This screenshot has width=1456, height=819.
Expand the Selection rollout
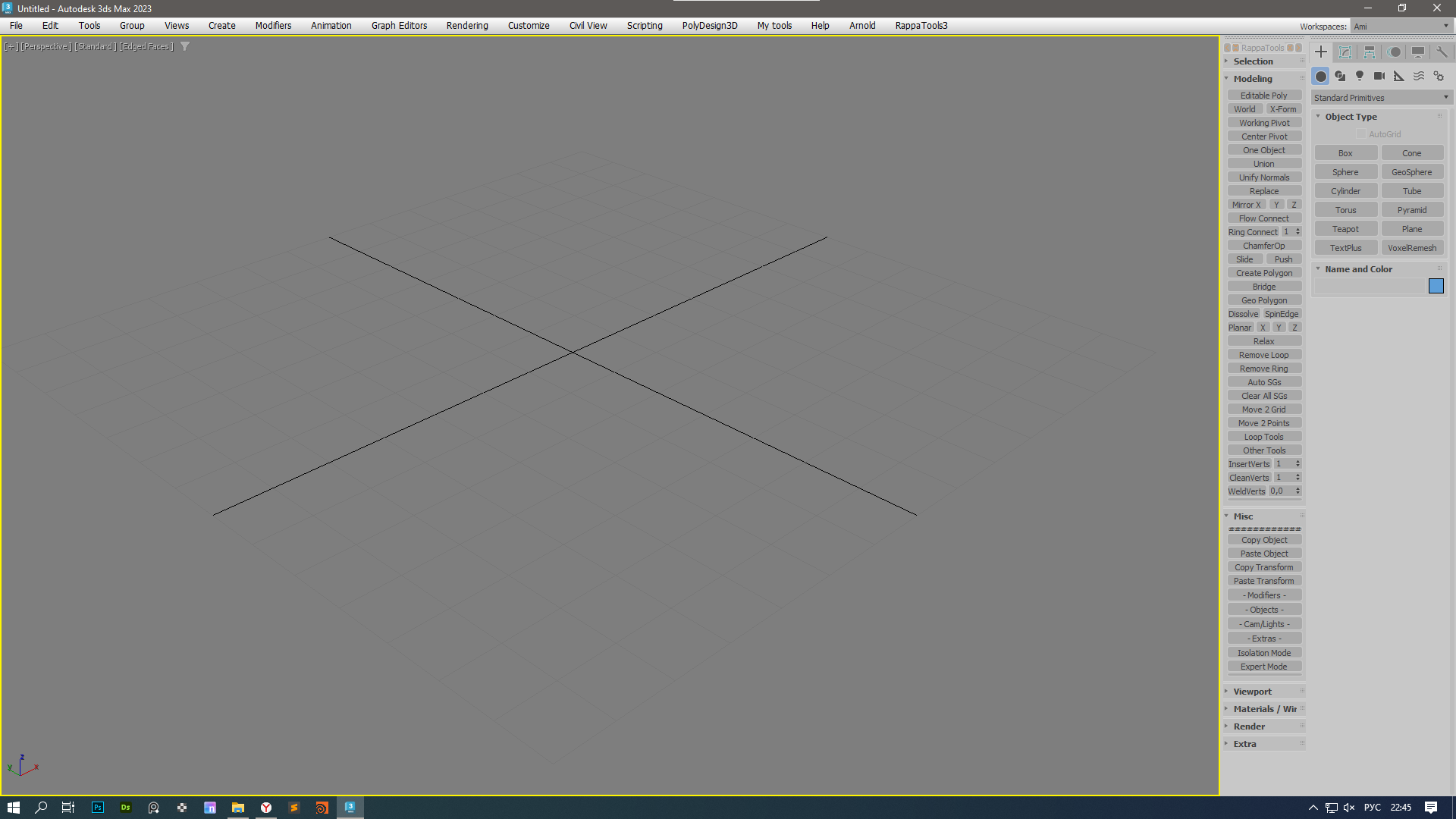click(x=1253, y=61)
